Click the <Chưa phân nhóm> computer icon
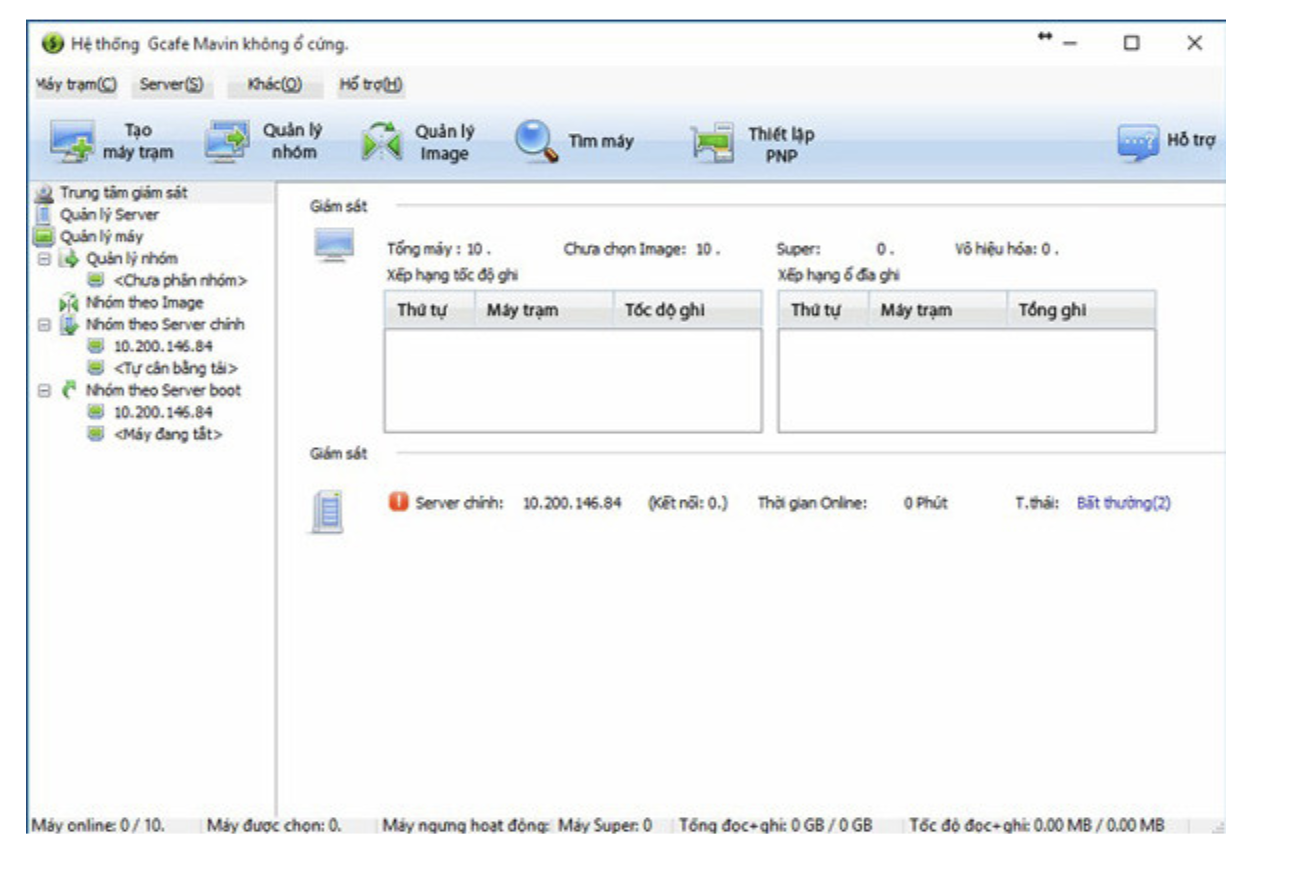The height and width of the screenshot is (870, 1310). point(96,280)
